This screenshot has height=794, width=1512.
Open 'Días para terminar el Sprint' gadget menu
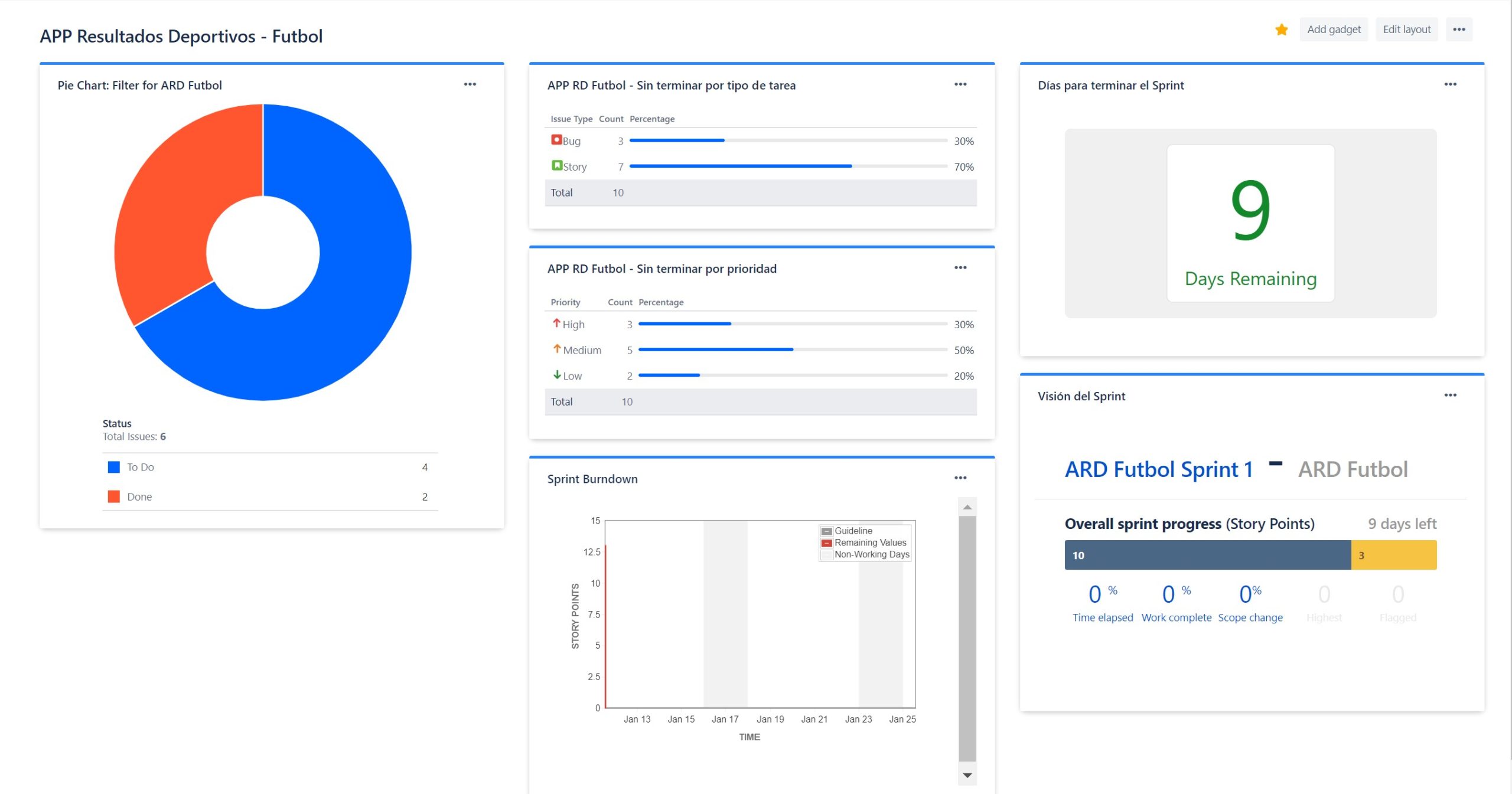coord(1450,84)
